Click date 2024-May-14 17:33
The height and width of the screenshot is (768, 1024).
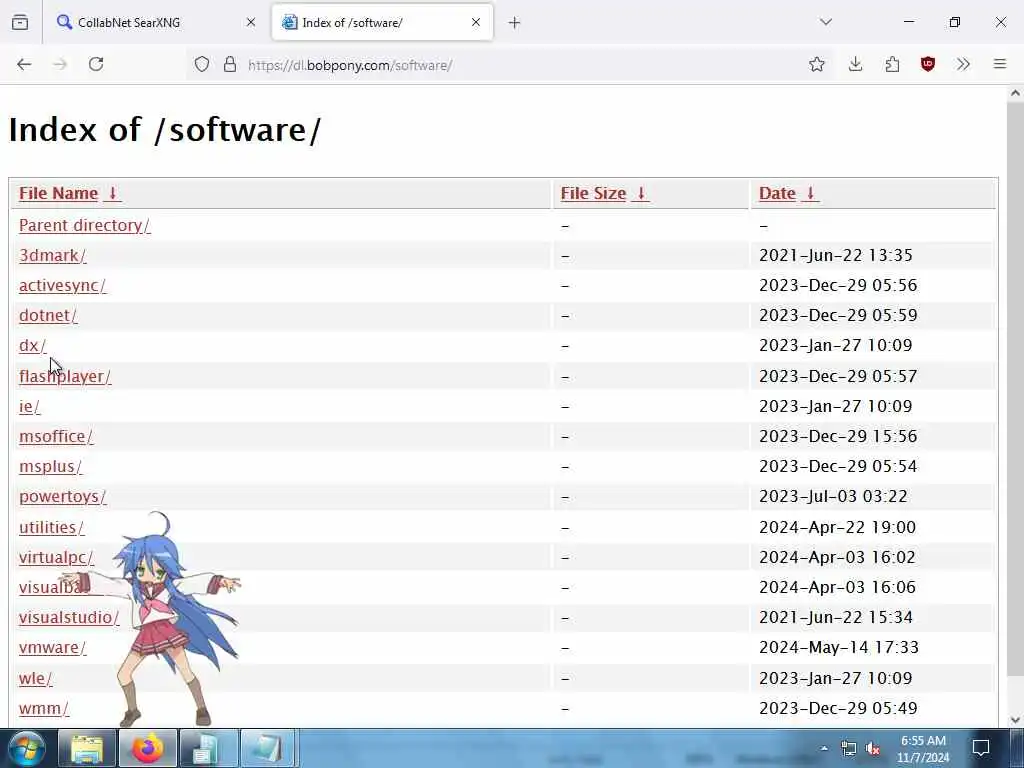point(839,647)
